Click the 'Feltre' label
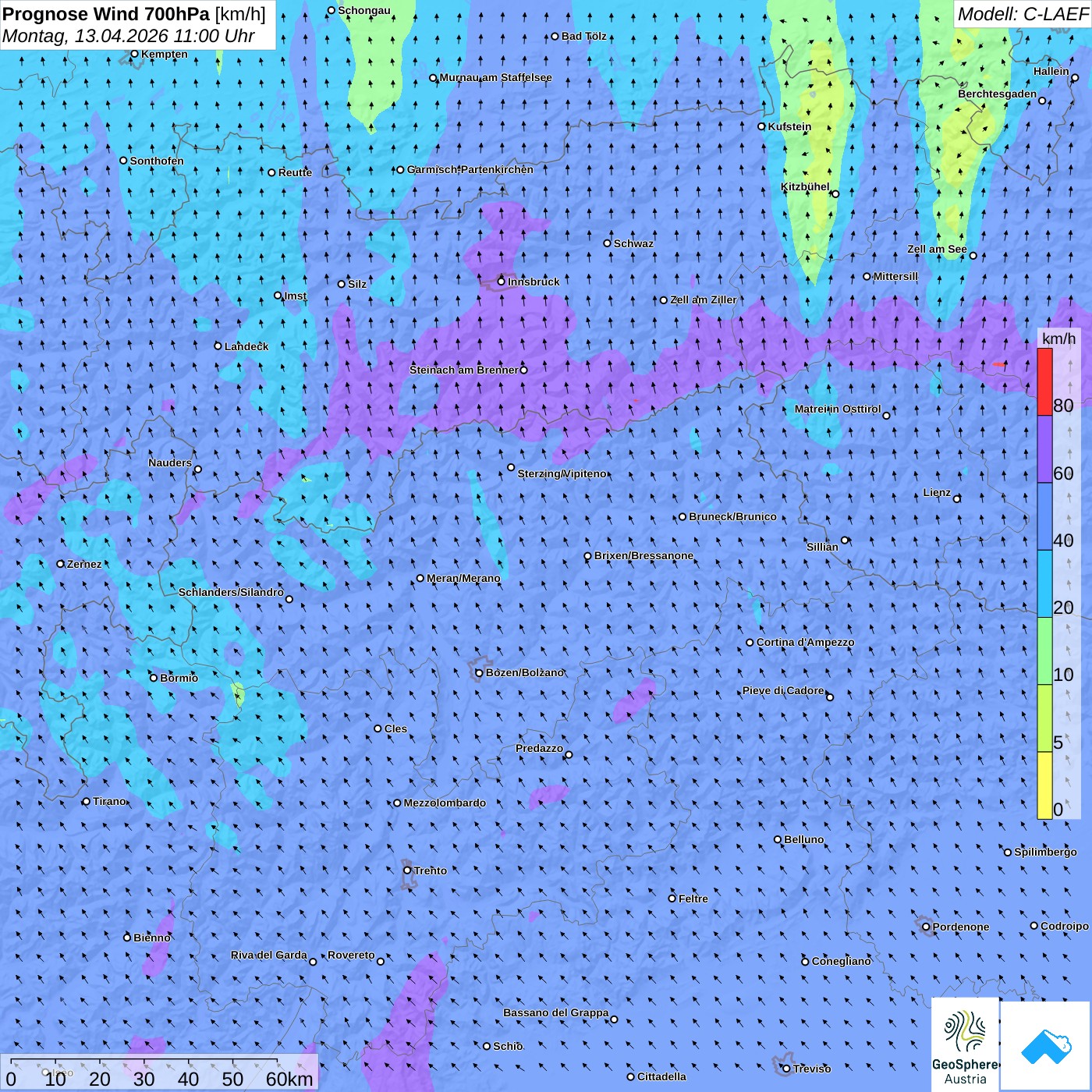 tap(693, 899)
